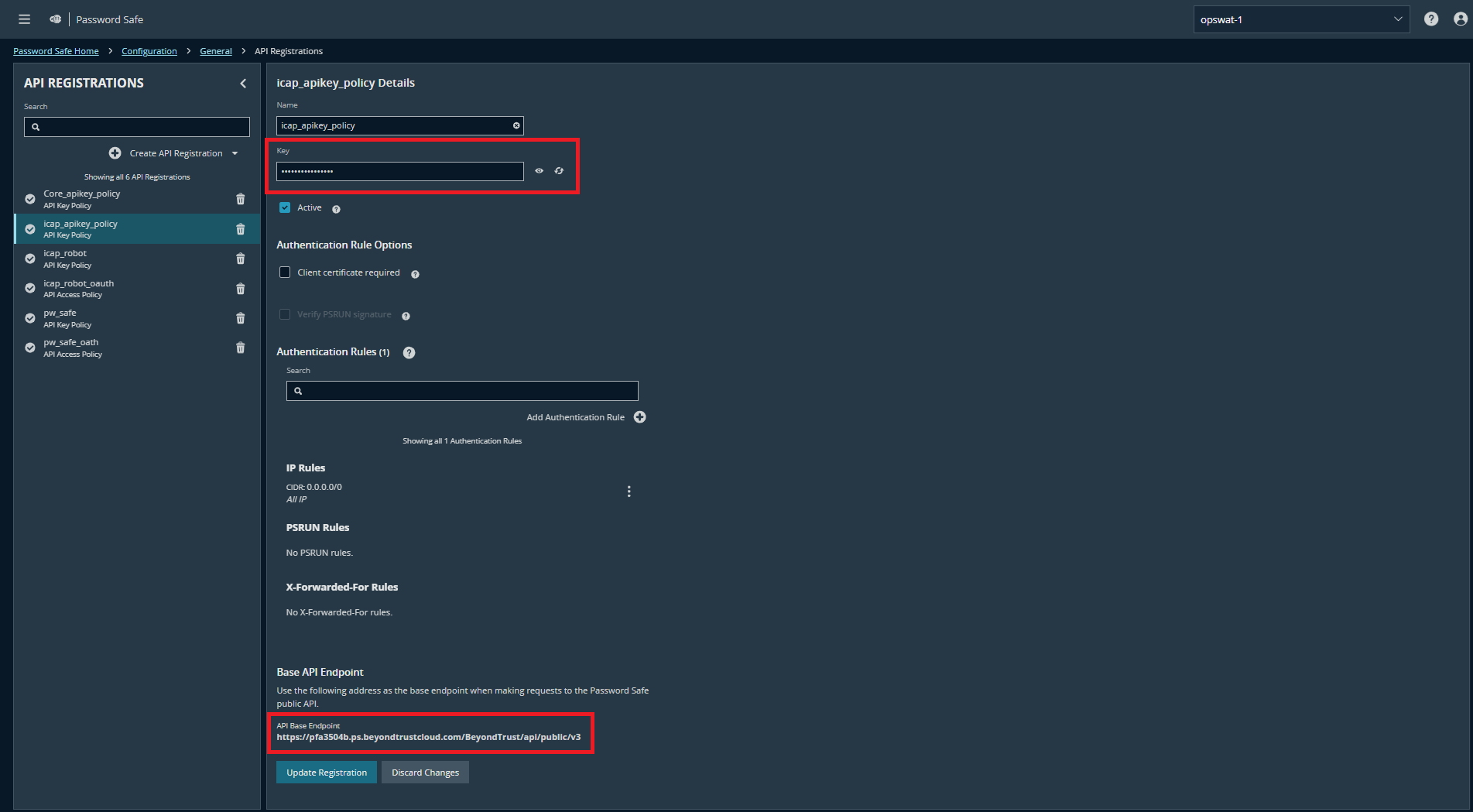The height and width of the screenshot is (812, 1473).
Task: Toggle Verify PSRUN signature checkbox
Action: [x=285, y=314]
